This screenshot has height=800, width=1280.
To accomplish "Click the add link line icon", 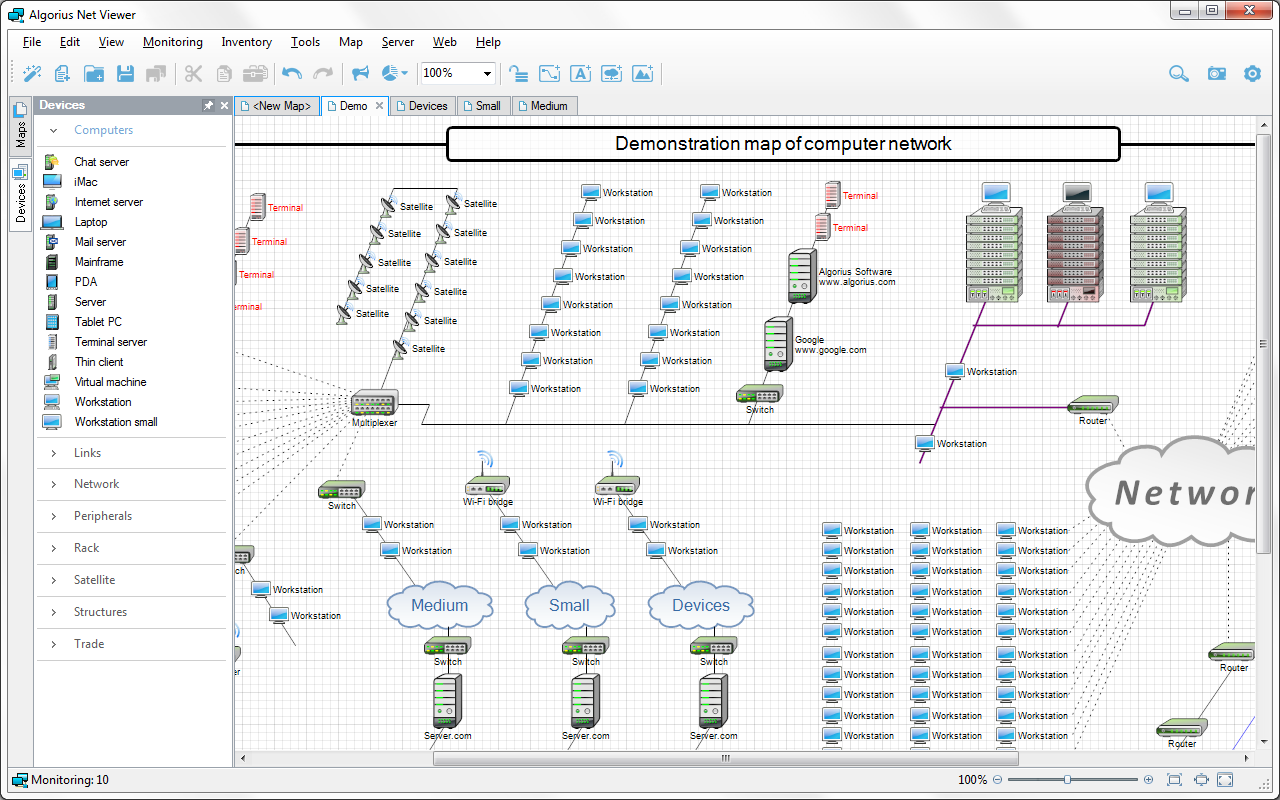I will pos(549,73).
